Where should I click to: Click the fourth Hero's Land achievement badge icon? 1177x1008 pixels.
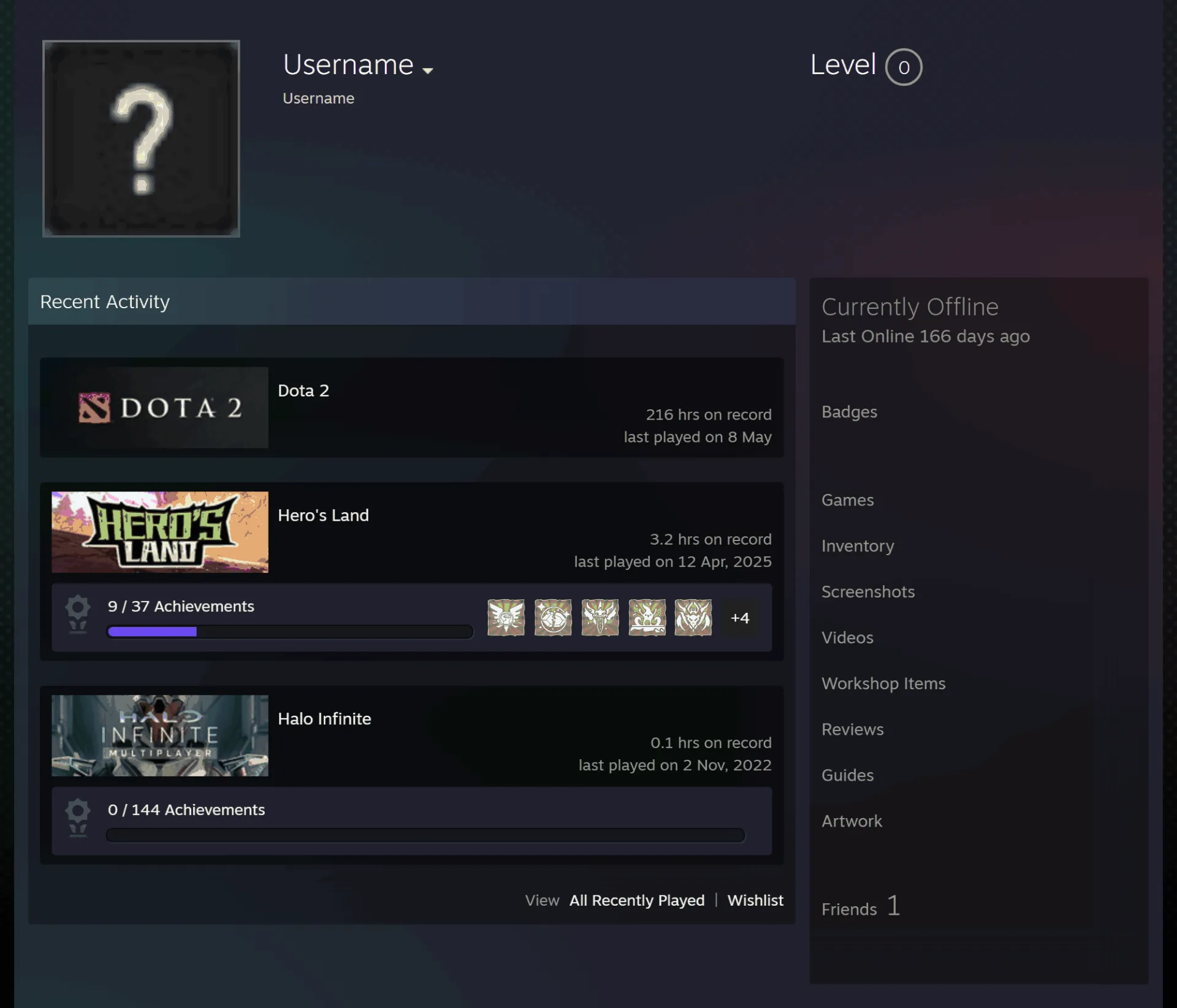point(647,618)
